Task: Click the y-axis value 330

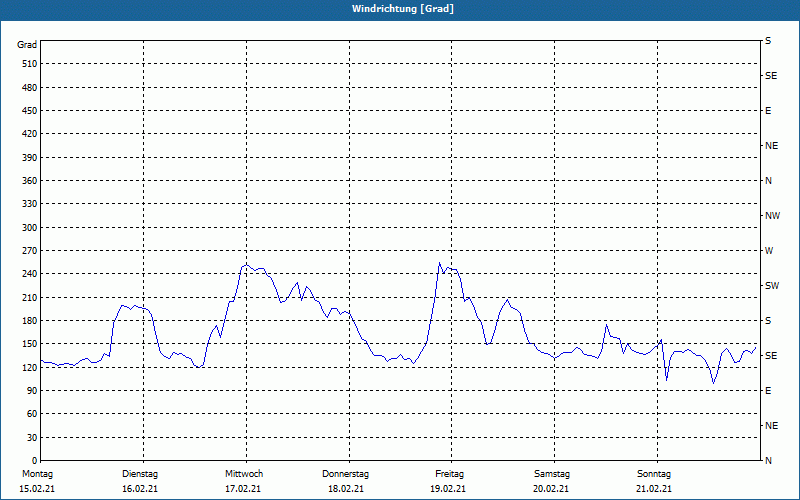Action: tap(30, 204)
